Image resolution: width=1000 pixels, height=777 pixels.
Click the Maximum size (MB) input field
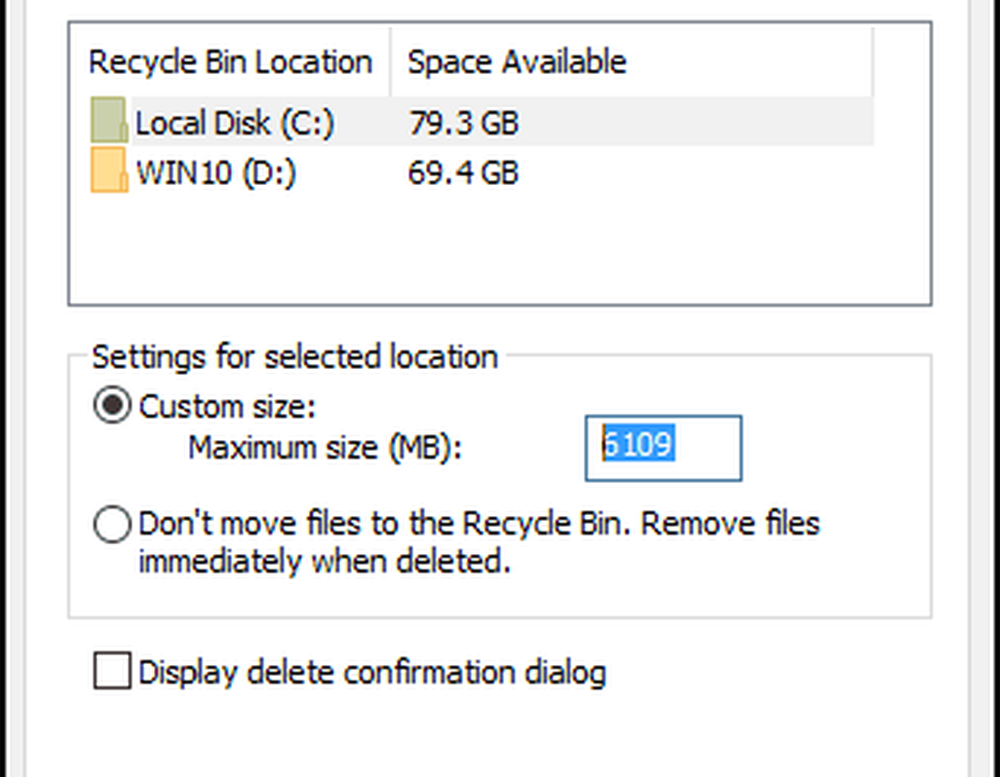tap(663, 447)
